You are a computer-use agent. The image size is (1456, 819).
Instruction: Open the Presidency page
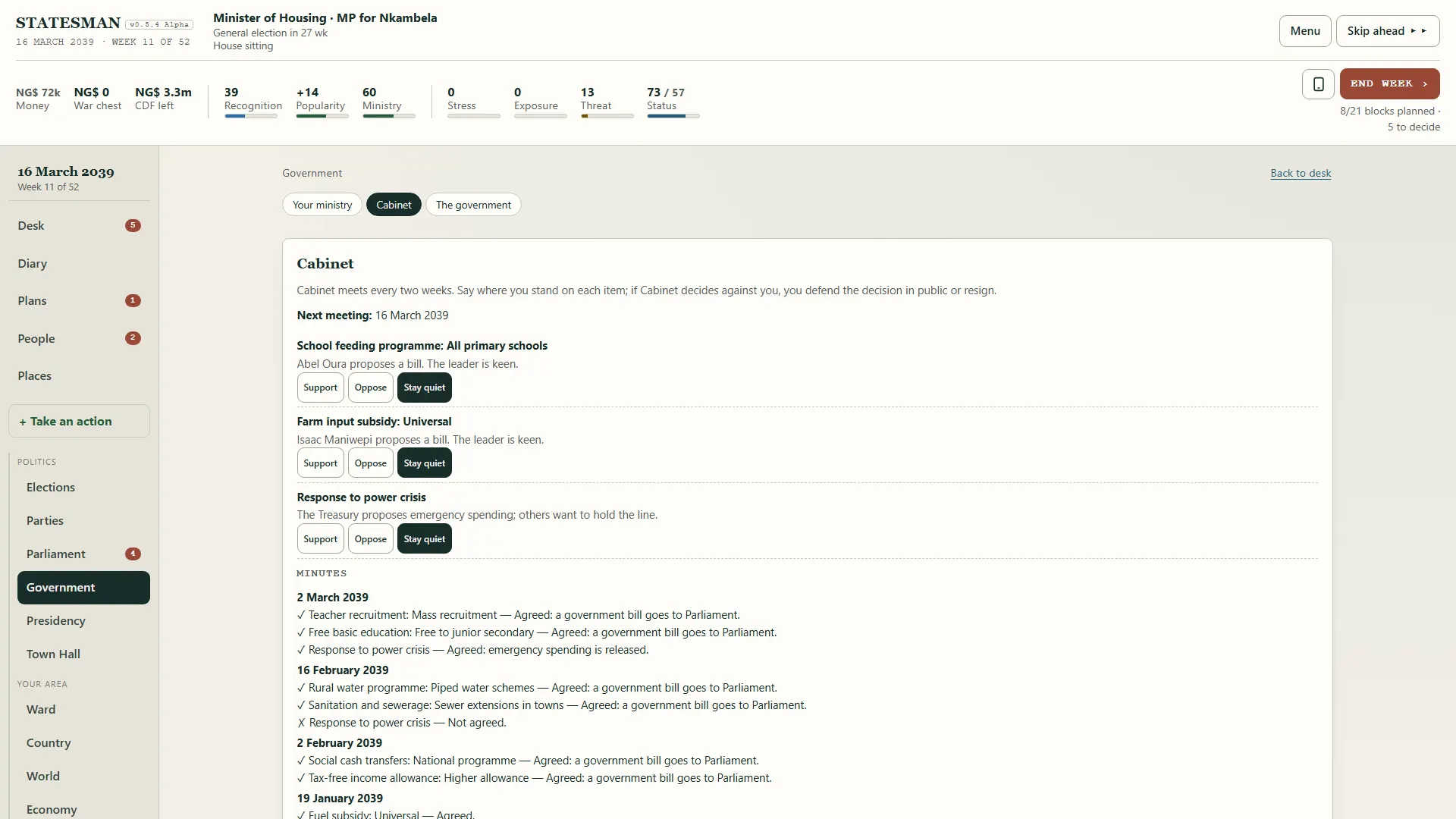point(83,621)
